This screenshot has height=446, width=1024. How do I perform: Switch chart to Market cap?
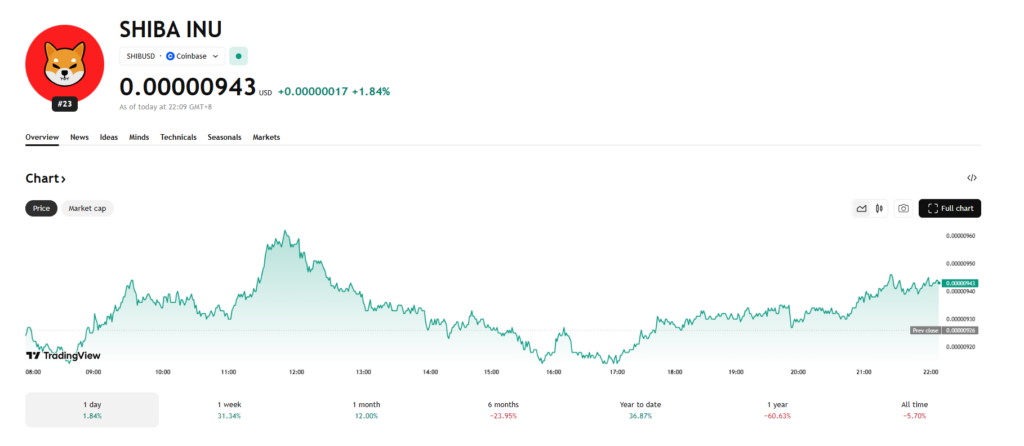click(x=88, y=208)
